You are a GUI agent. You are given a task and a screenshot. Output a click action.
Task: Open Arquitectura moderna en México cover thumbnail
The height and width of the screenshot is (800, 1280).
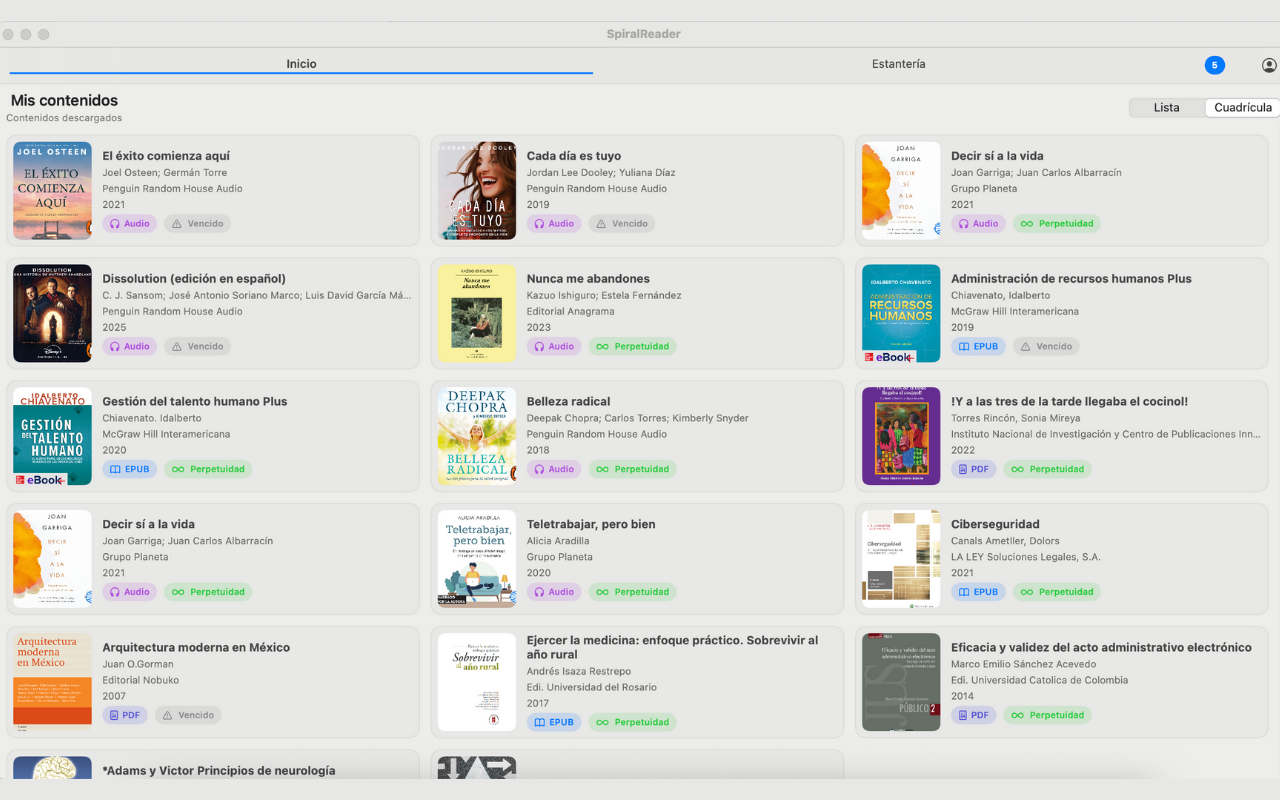(52, 682)
